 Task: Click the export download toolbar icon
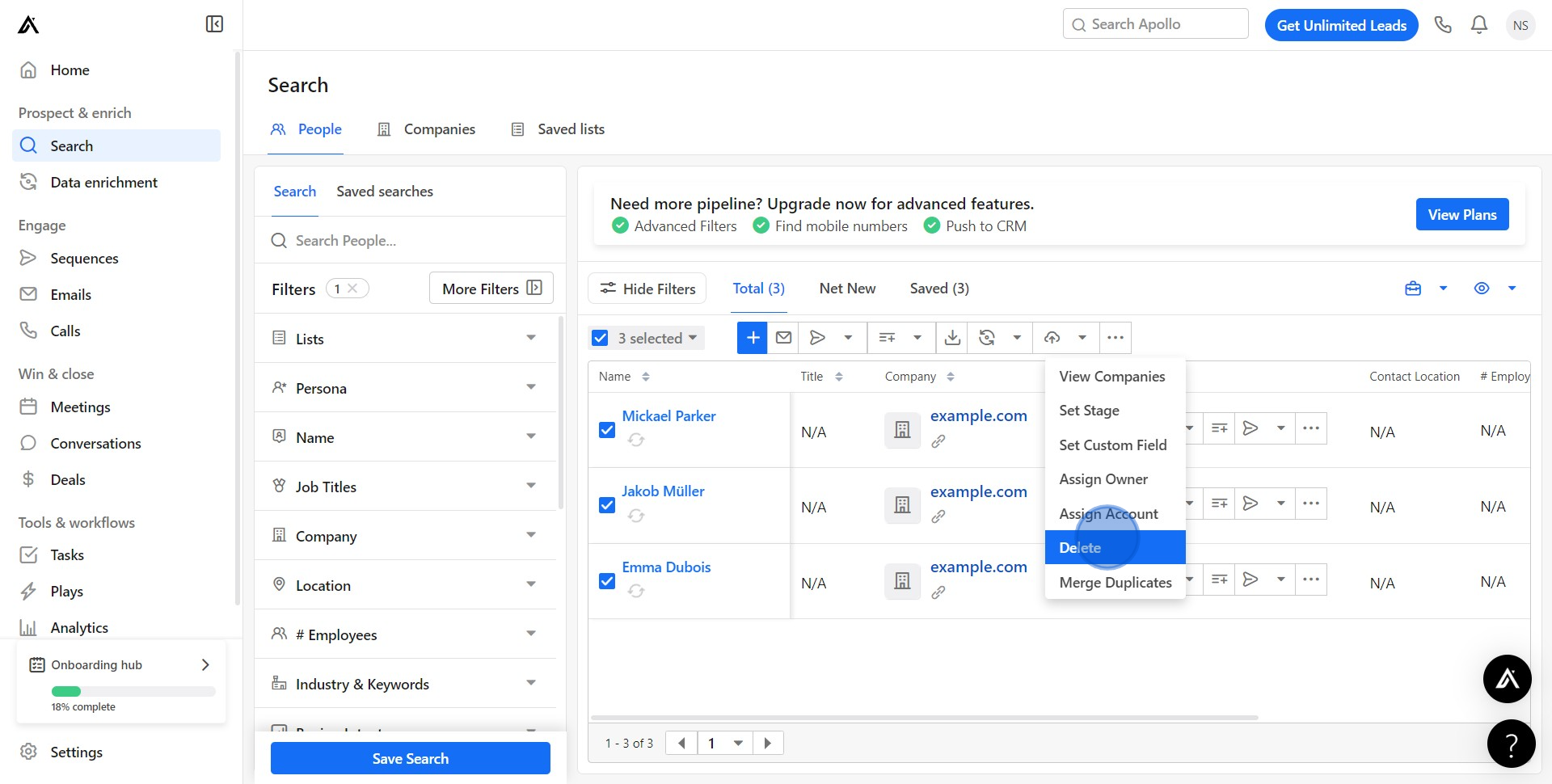point(953,338)
